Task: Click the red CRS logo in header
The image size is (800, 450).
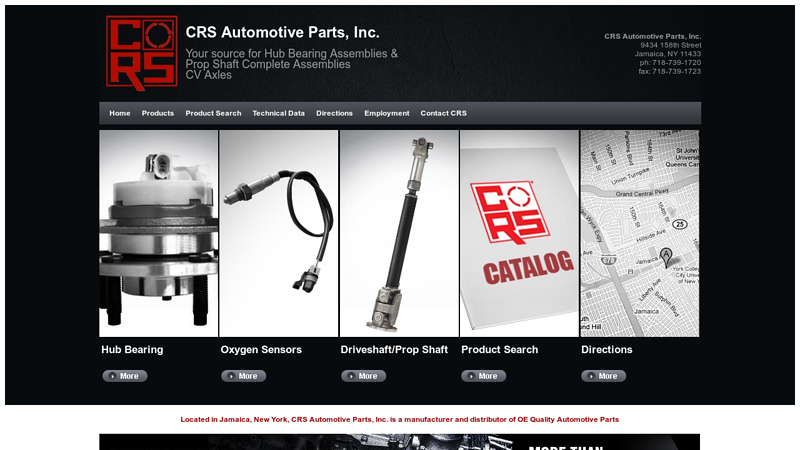Action: 142,53
